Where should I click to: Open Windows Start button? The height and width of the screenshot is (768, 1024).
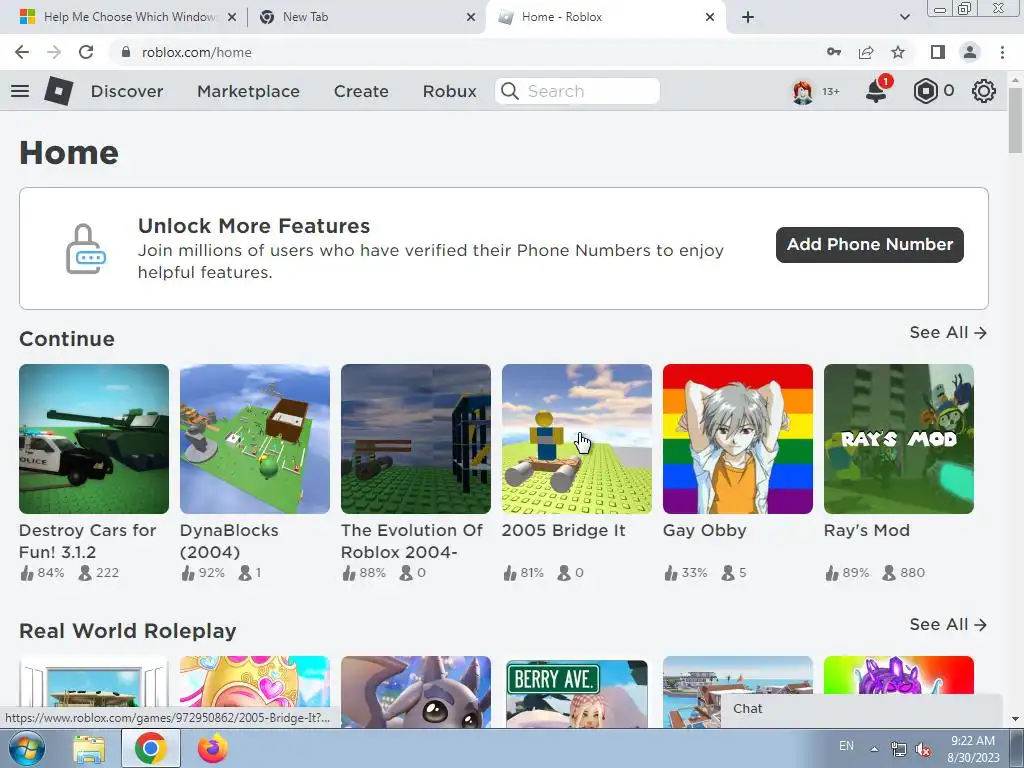tap(26, 748)
